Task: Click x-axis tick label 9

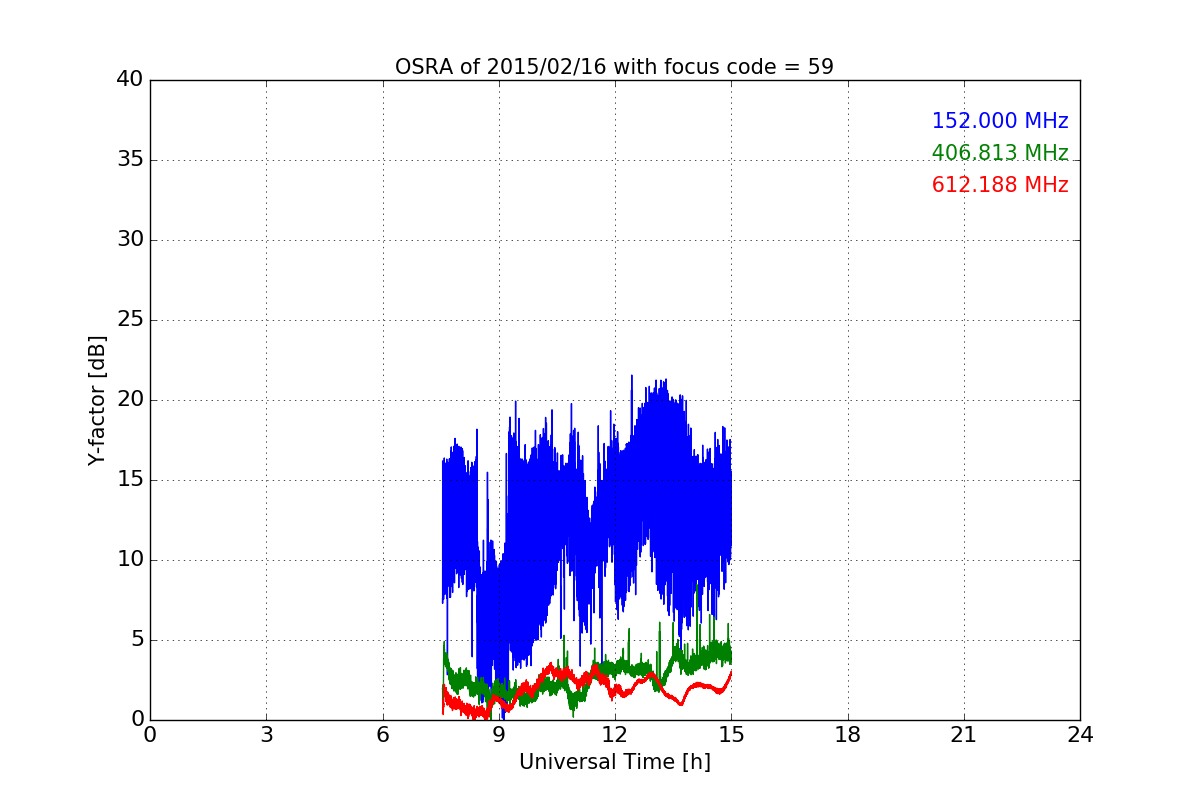Action: click(499, 735)
